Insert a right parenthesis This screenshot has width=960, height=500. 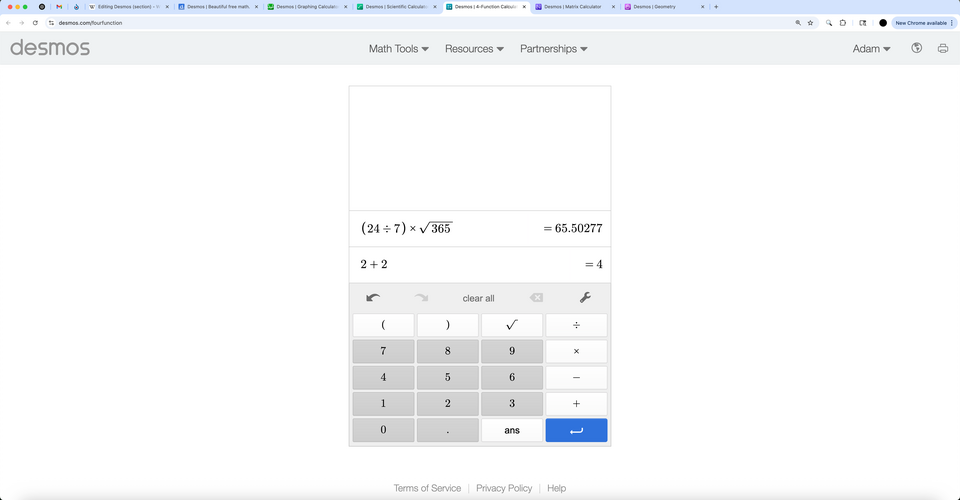tap(448, 325)
